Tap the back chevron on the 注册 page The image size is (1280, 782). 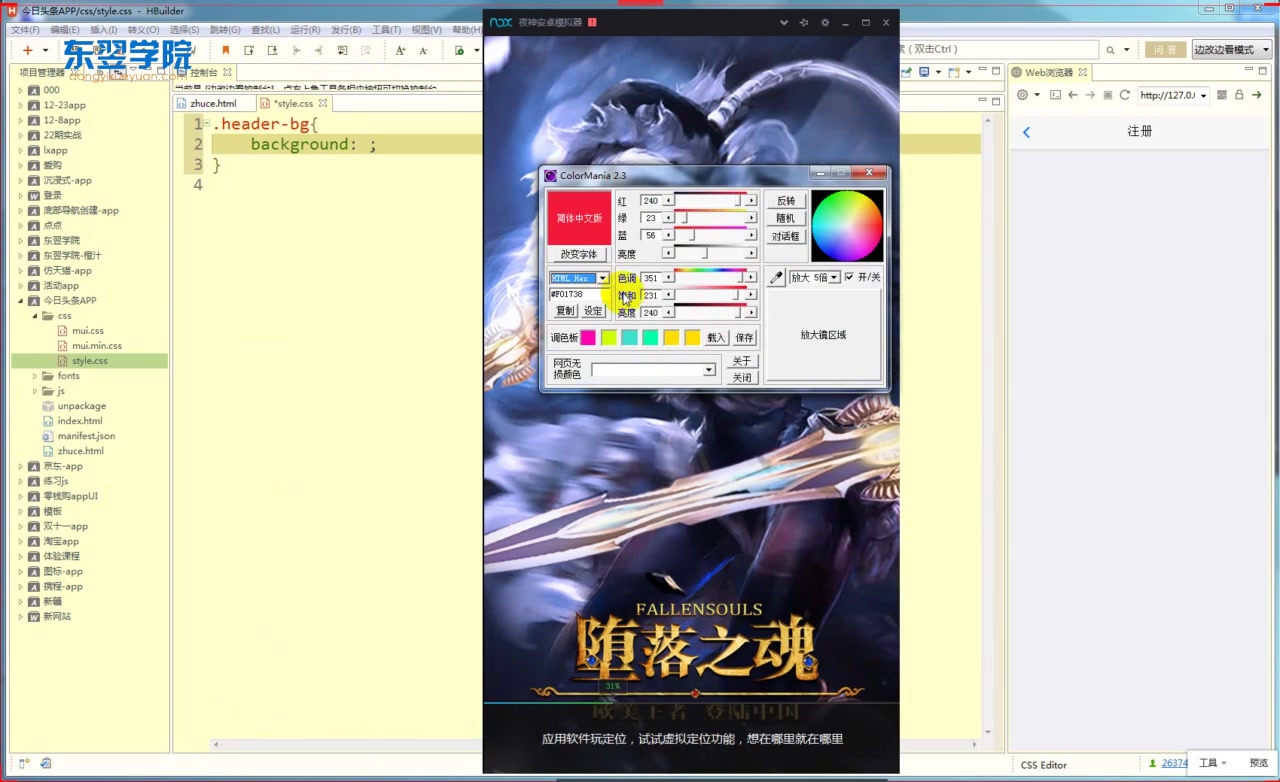pyautogui.click(x=1026, y=132)
